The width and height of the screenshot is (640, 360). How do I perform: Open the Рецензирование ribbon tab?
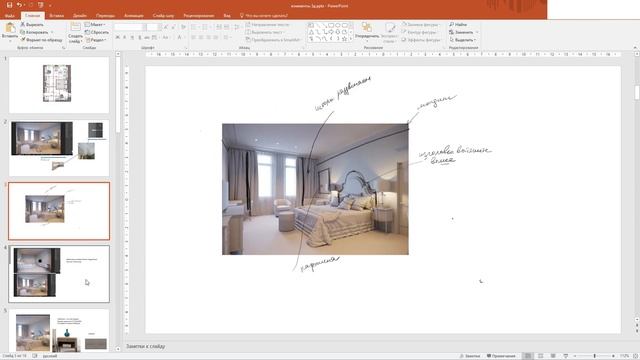tap(199, 16)
